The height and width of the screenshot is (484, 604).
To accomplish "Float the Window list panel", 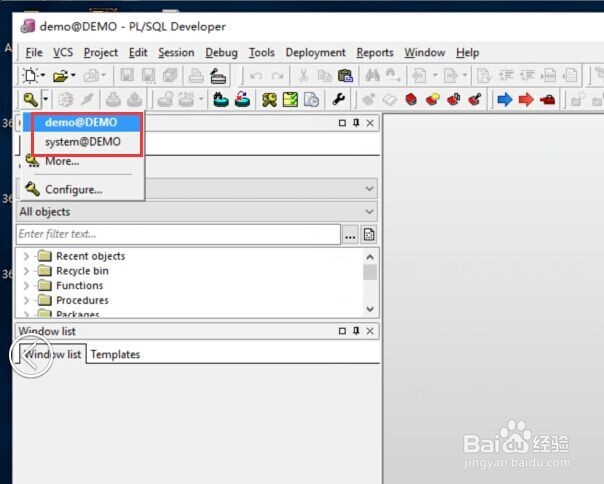I will point(342,331).
